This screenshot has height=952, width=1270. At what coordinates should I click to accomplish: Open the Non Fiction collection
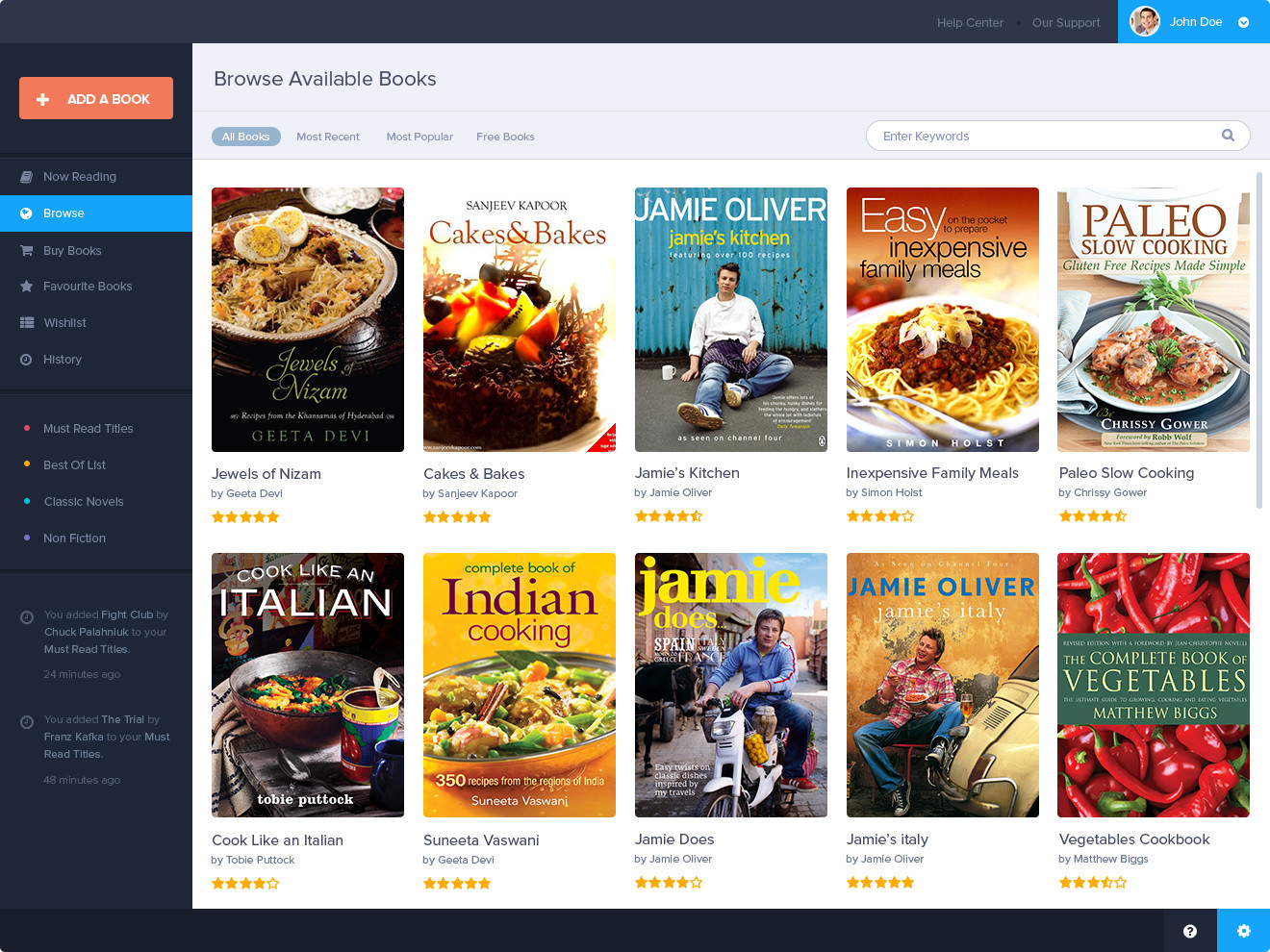(75, 539)
